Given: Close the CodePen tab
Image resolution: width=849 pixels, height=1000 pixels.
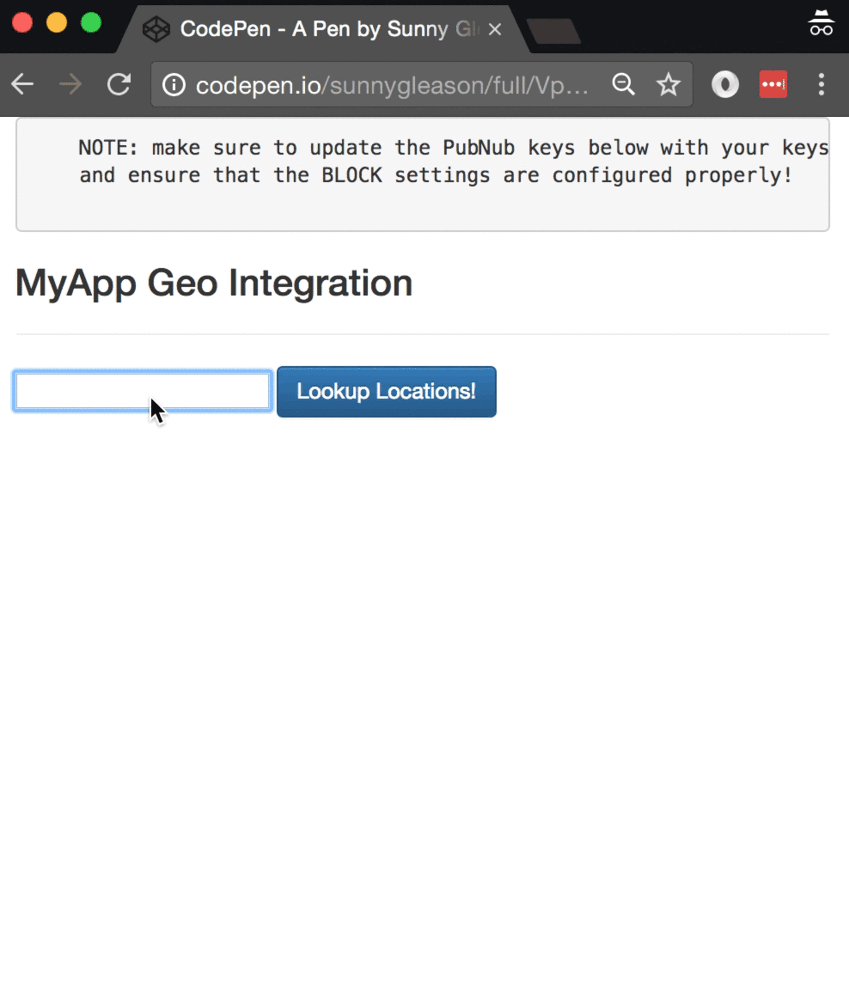Looking at the screenshot, I should point(494,29).
